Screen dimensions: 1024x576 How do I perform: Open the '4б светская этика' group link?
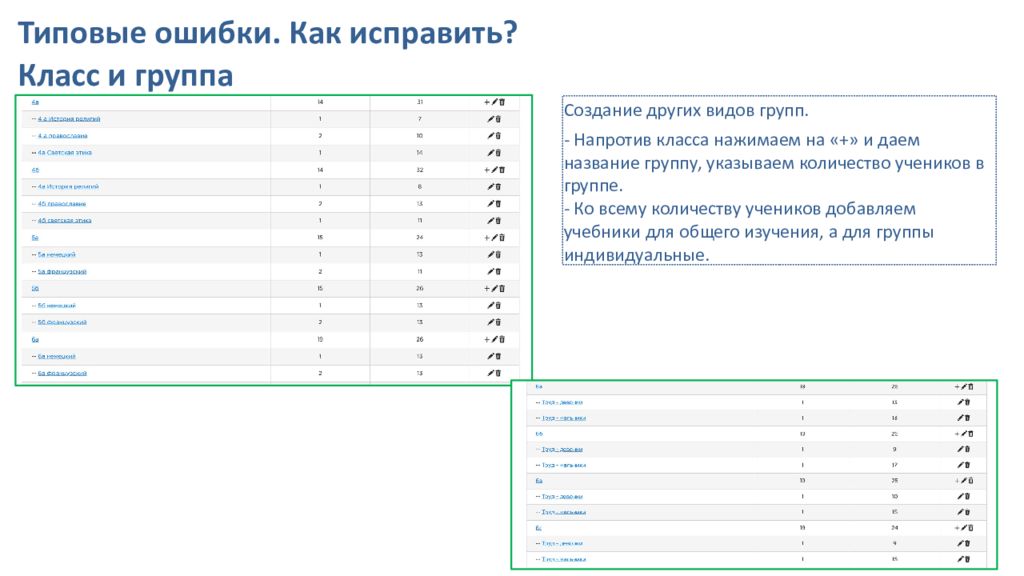point(64,221)
